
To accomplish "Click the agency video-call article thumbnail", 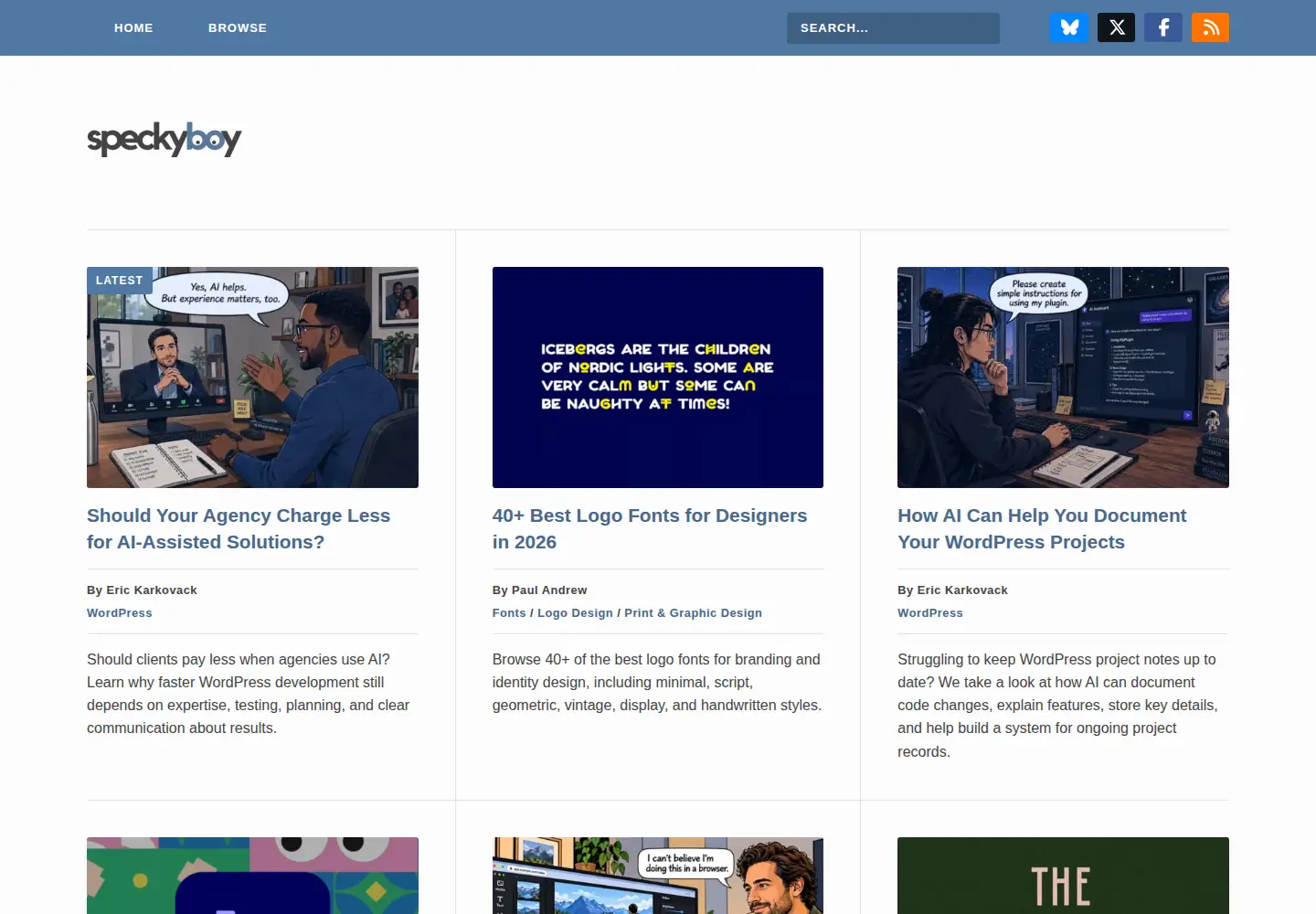I will (252, 377).
